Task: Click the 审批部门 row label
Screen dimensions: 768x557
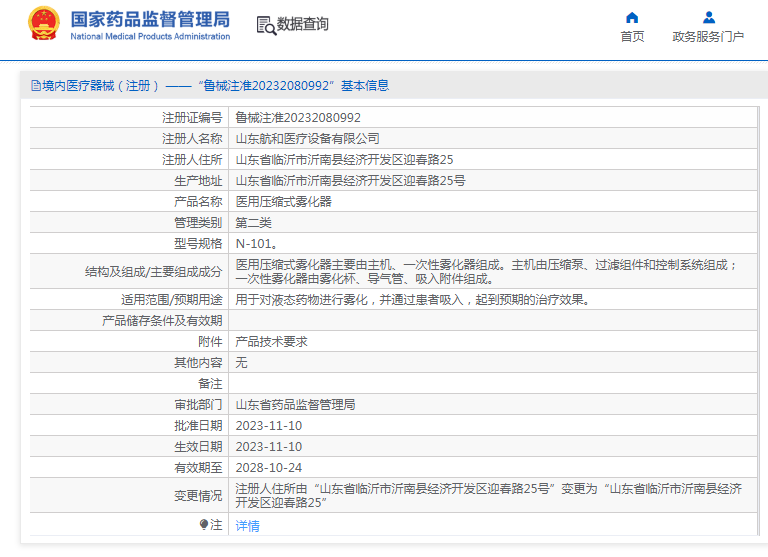Action: pos(198,405)
